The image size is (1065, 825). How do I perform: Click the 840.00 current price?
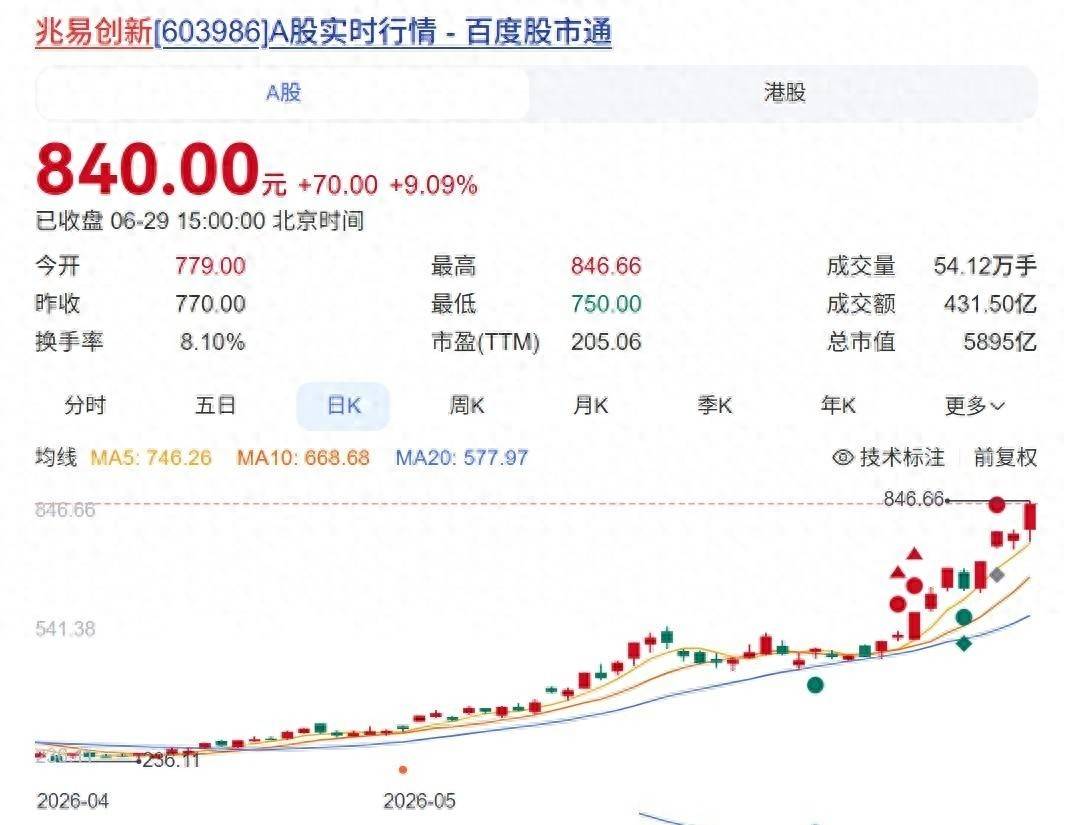point(148,169)
